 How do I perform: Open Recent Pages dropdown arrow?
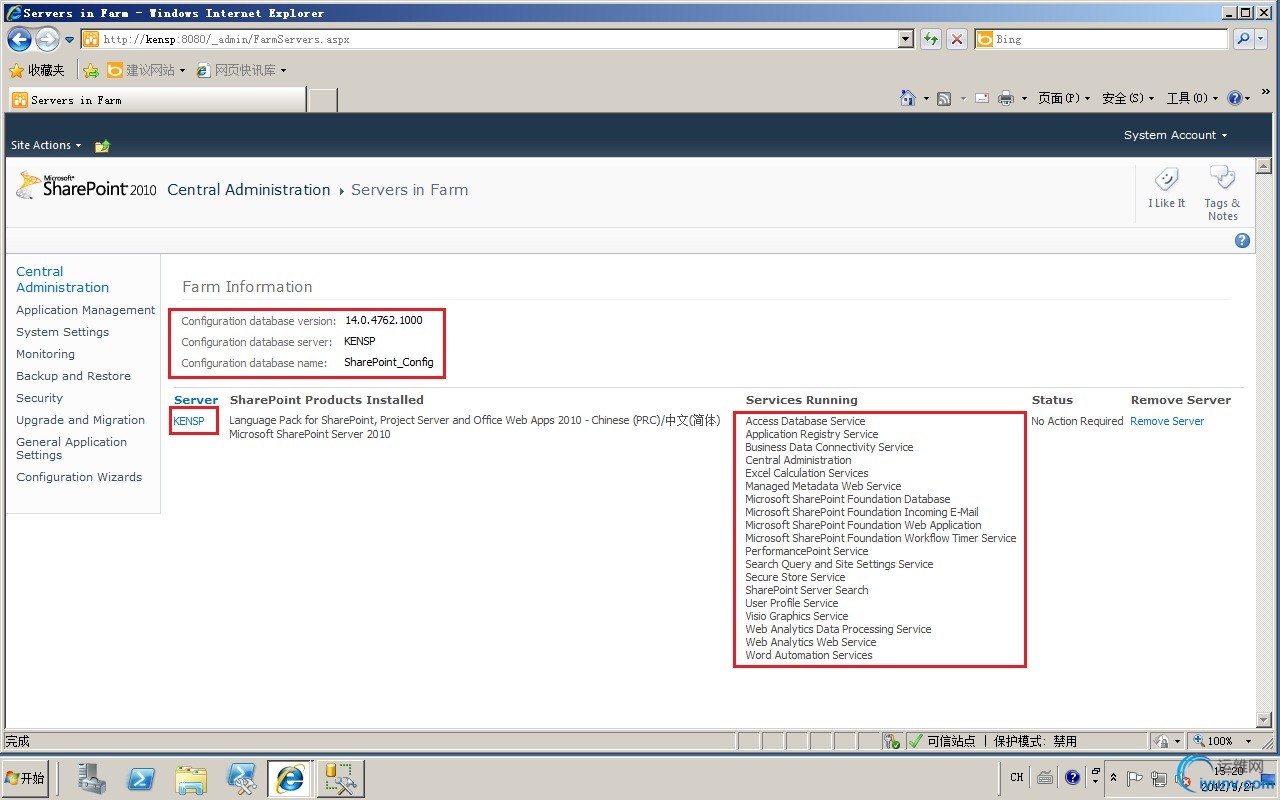click(x=70, y=40)
